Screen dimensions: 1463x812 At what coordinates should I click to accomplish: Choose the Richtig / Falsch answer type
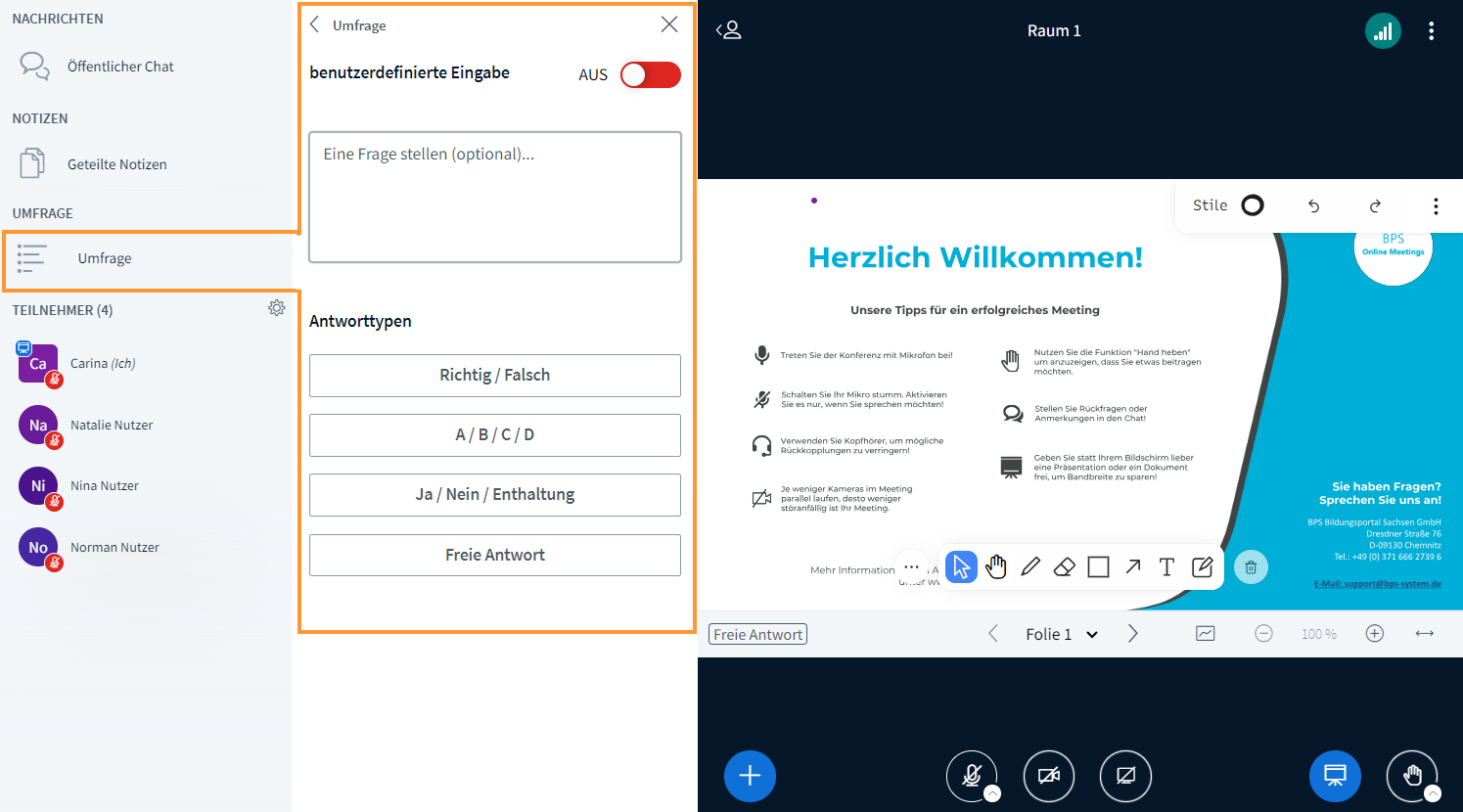[x=494, y=376]
